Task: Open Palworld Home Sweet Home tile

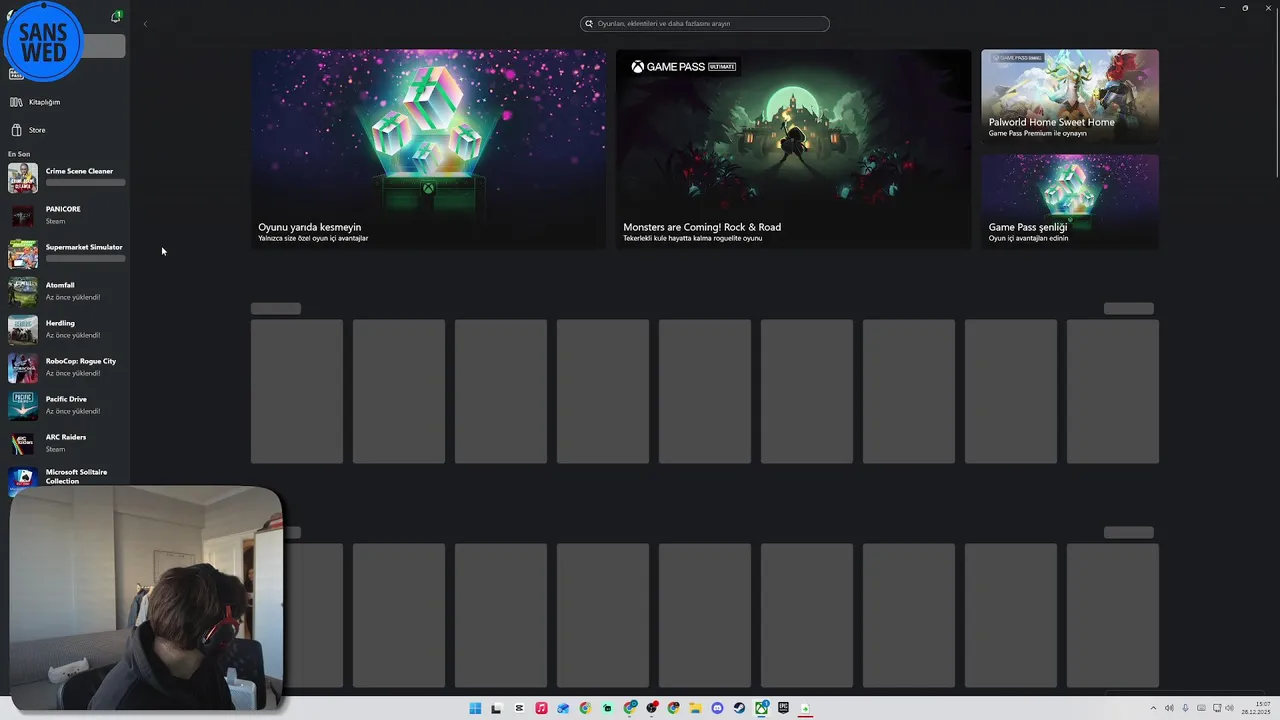Action: (x=1070, y=96)
